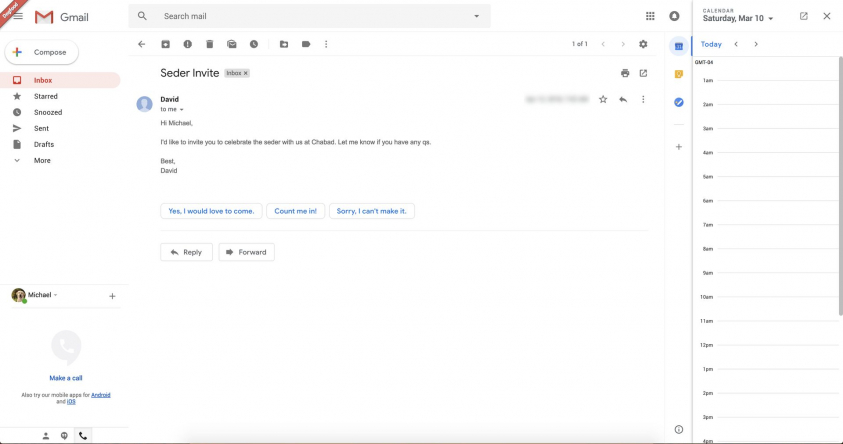This screenshot has width=843, height=444.
Task: Open the main menu hamburger icon
Action: point(18,16)
